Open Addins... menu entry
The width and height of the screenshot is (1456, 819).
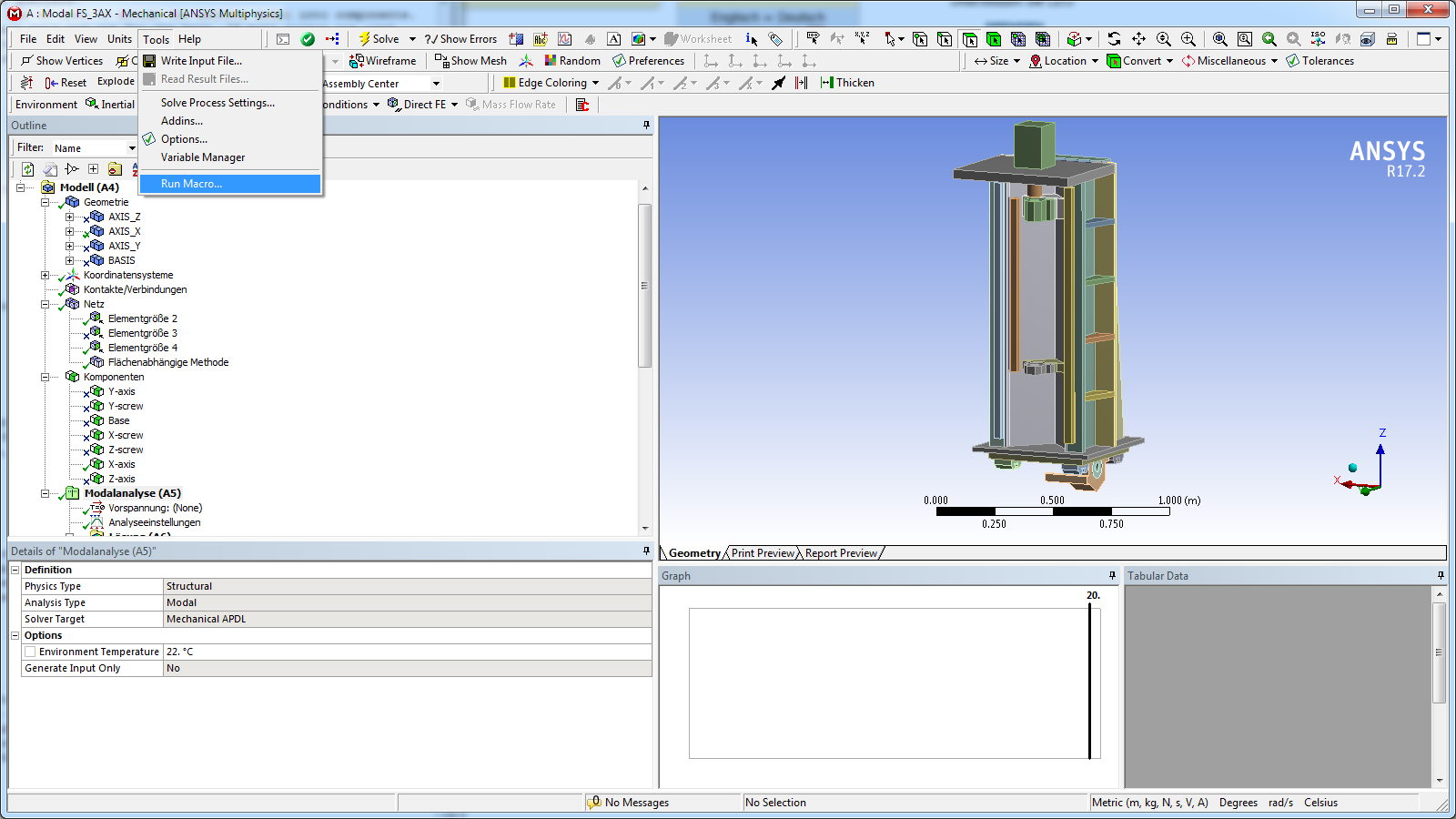pos(230,121)
